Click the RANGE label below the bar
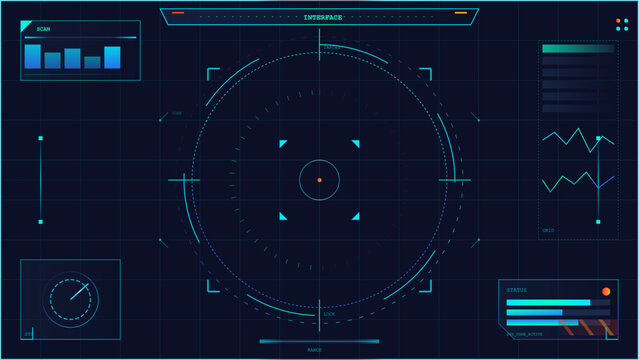This screenshot has width=639, height=360. point(314,350)
